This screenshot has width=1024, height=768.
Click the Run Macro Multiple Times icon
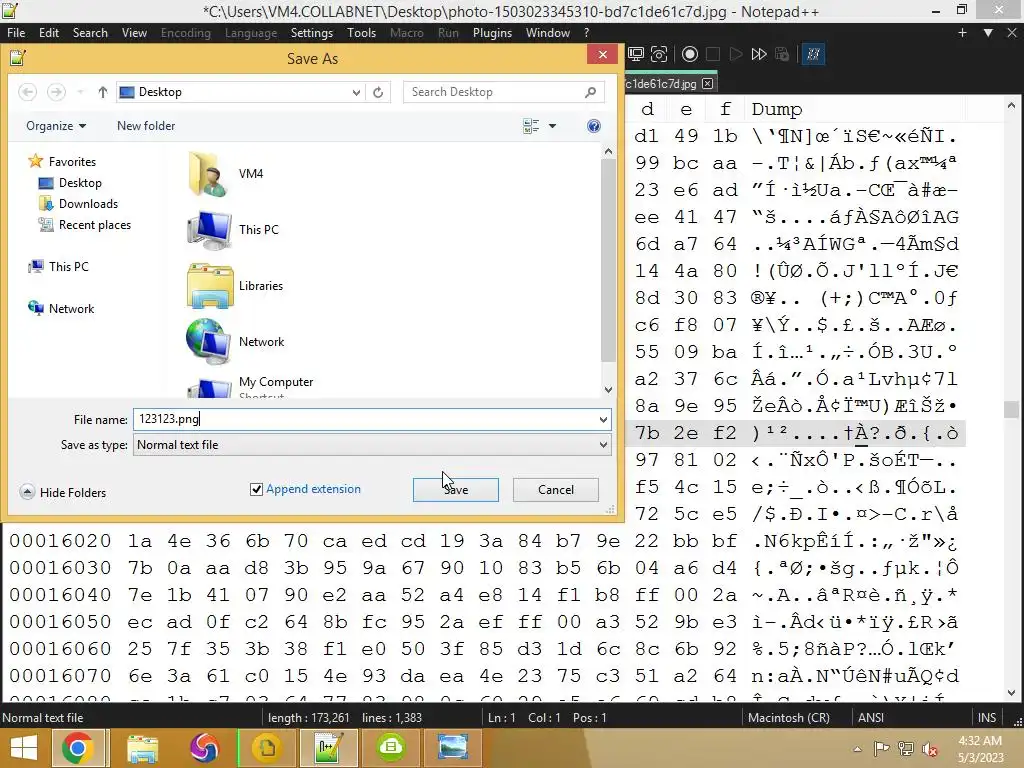(x=758, y=54)
